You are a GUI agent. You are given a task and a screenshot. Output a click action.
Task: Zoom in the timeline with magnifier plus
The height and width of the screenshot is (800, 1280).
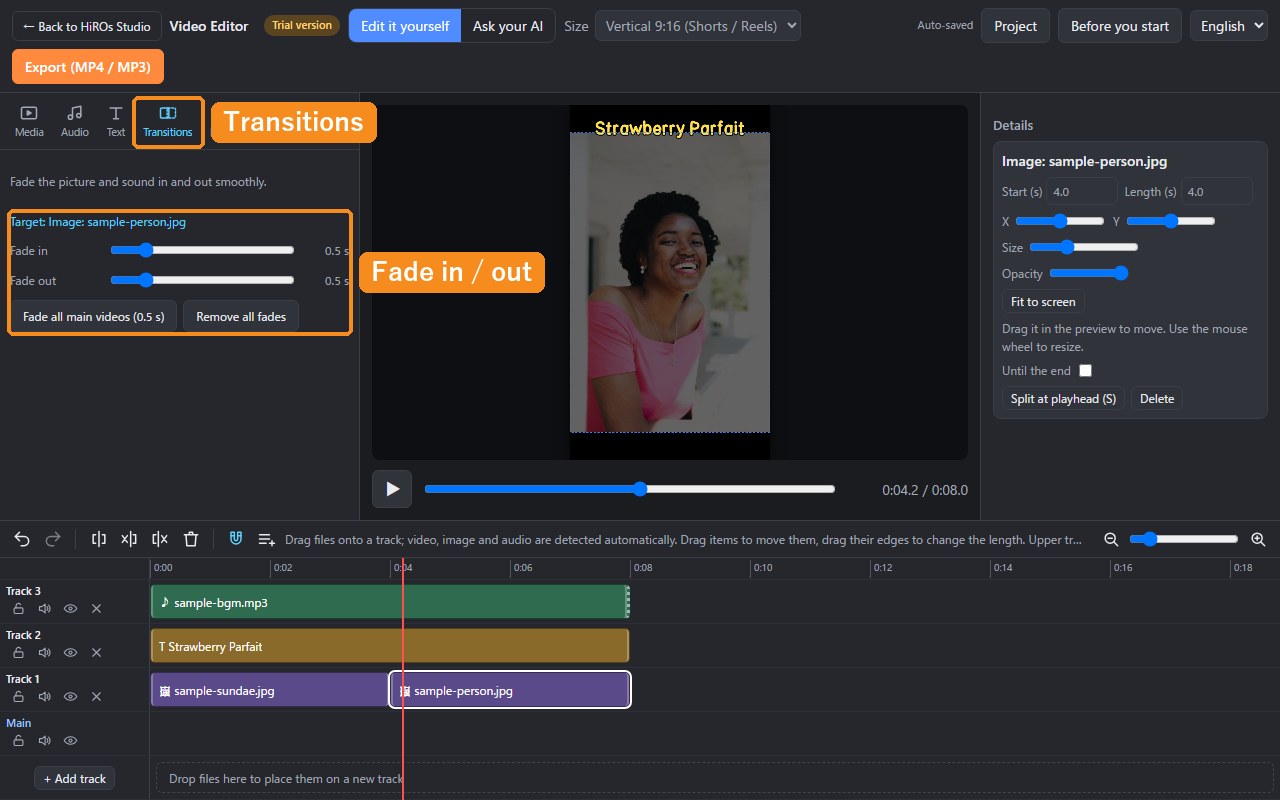point(1258,539)
